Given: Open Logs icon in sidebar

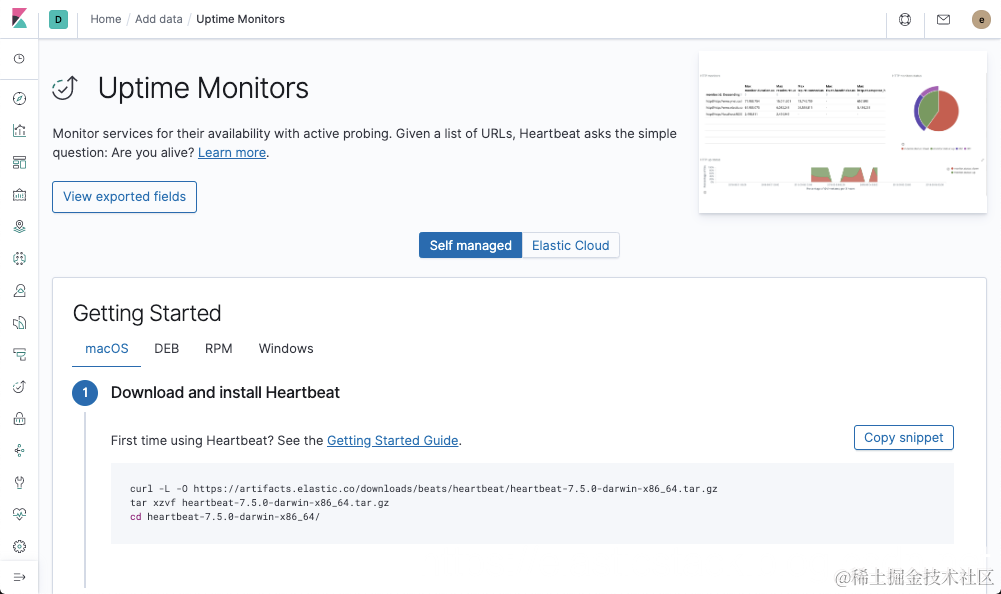Looking at the screenshot, I should click(x=19, y=322).
